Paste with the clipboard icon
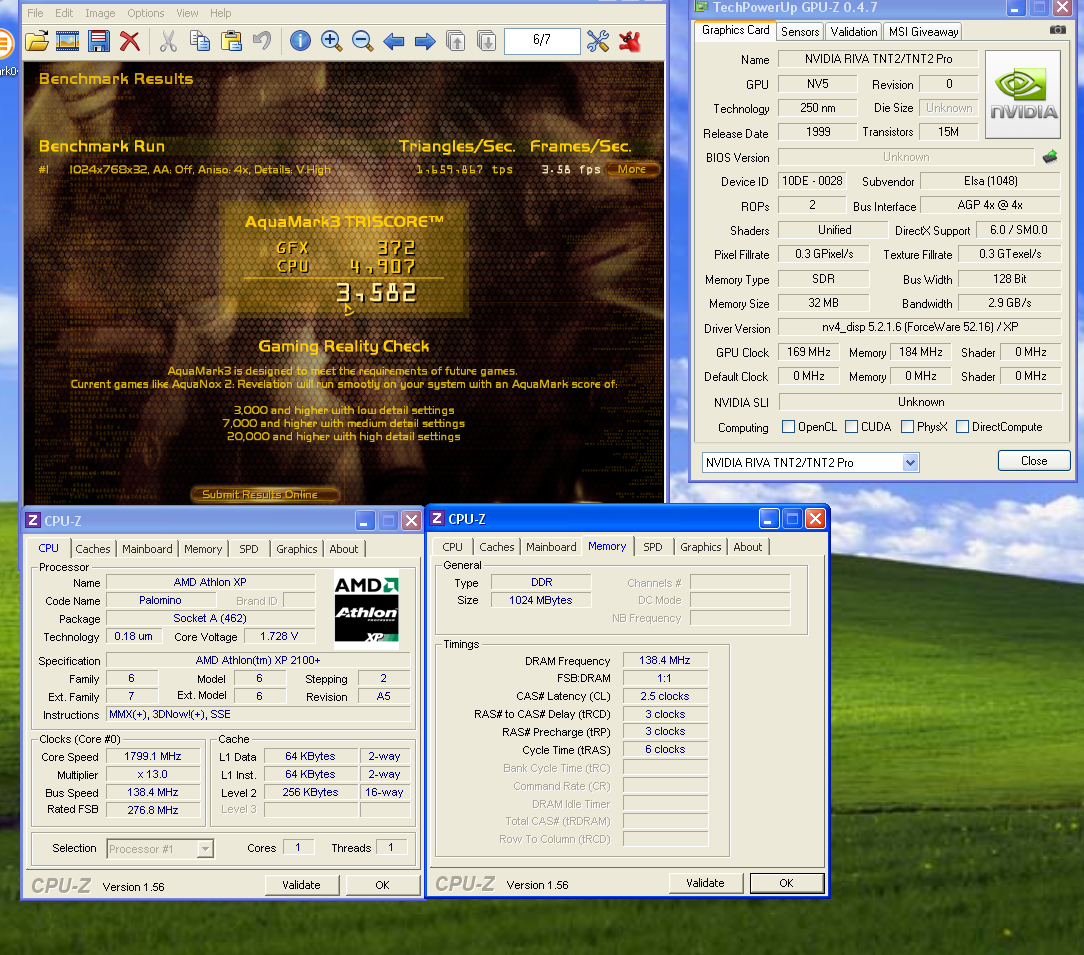The image size is (1084, 955). pyautogui.click(x=231, y=41)
